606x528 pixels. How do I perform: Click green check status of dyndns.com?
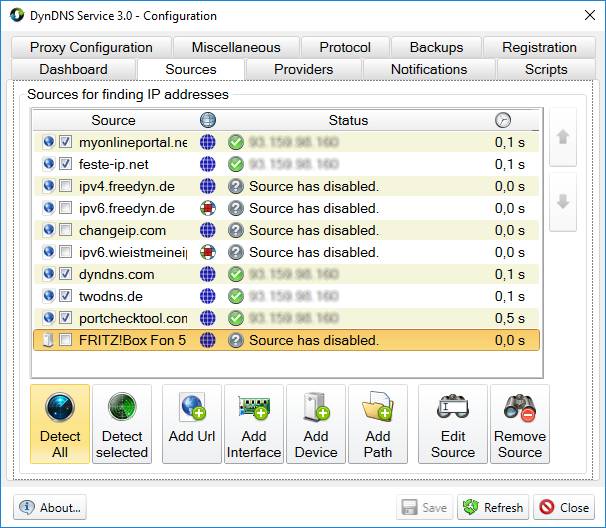point(236,274)
